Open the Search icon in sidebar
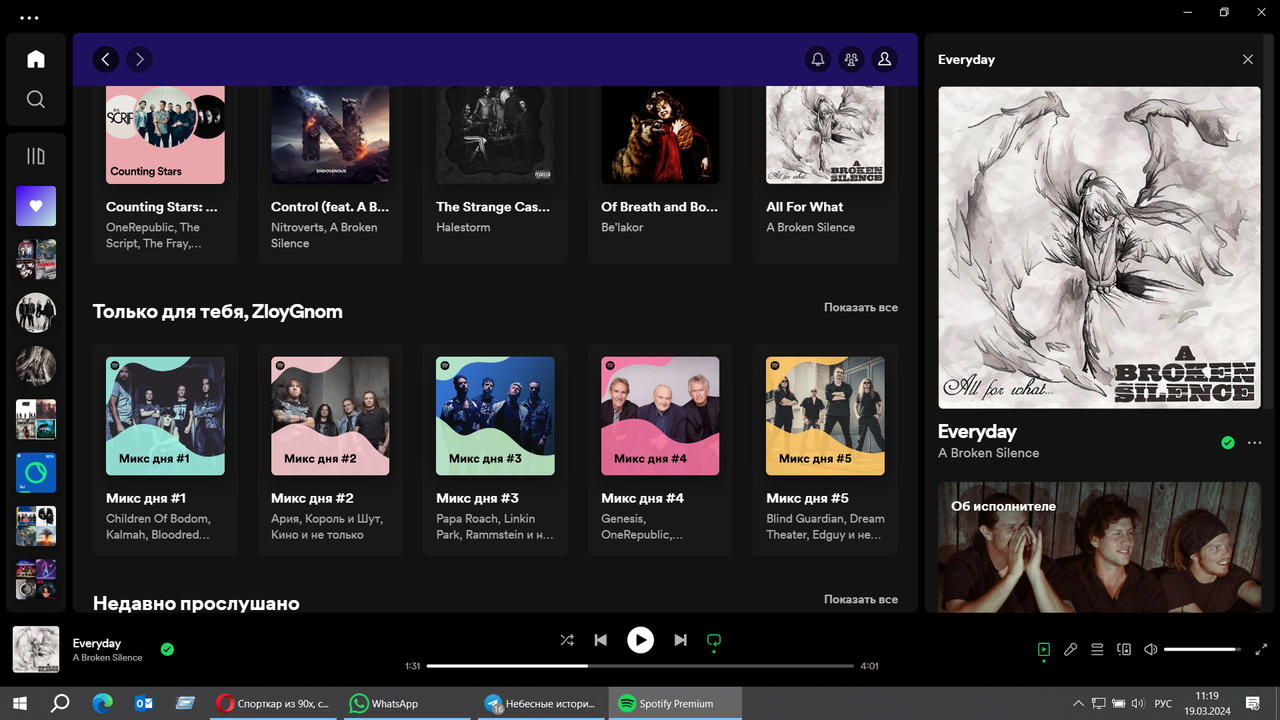The height and width of the screenshot is (720, 1280). pos(36,99)
